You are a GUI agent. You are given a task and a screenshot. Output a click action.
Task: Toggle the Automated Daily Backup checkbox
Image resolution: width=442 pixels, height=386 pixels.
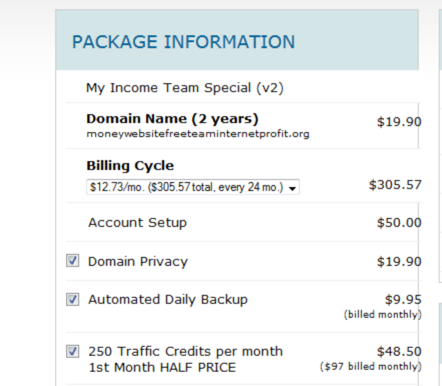pyautogui.click(x=72, y=299)
